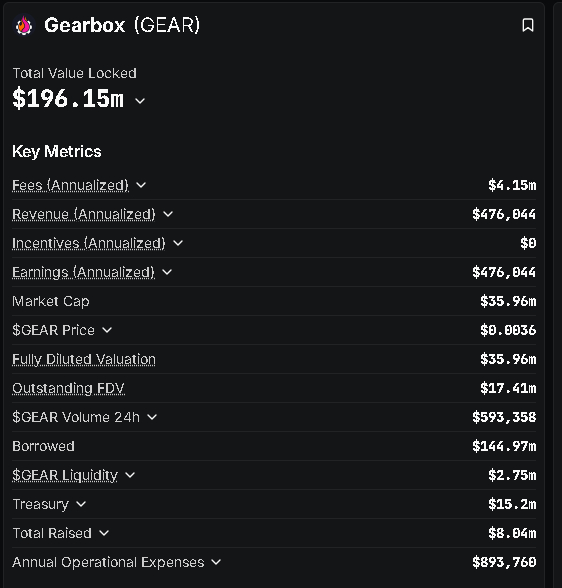Click the Gearbox flame logo
562x588 pixels.
coord(24,26)
